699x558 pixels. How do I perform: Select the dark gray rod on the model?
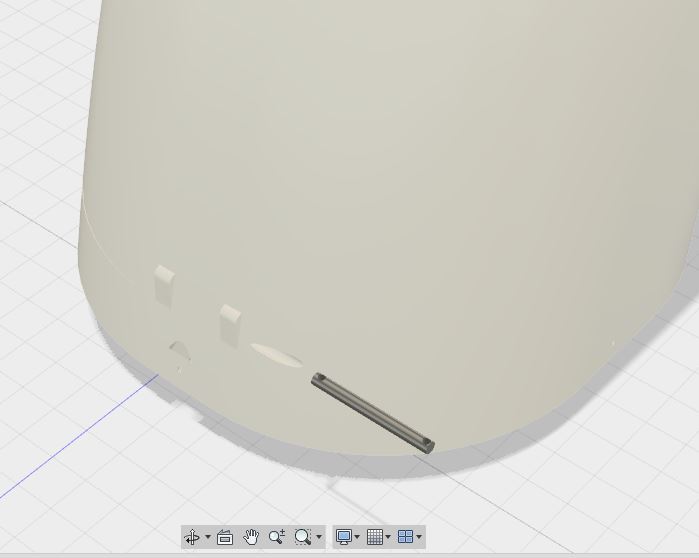(373, 413)
